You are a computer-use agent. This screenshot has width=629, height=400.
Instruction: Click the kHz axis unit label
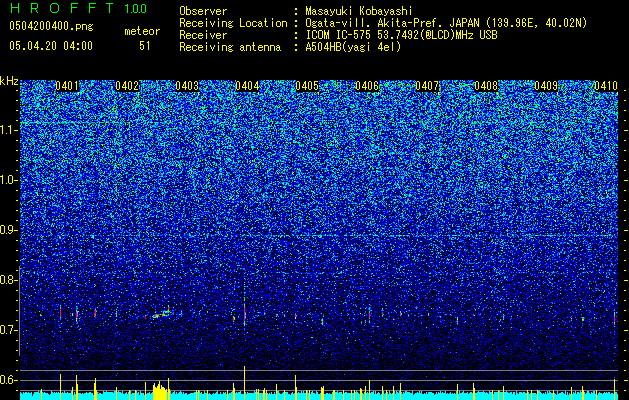[9, 81]
